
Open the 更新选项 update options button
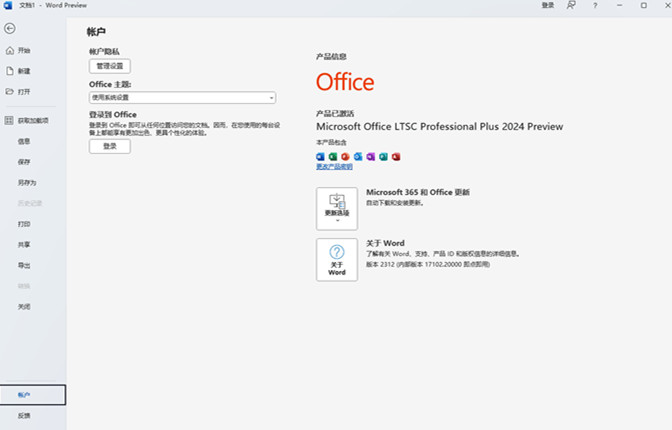[x=337, y=209]
